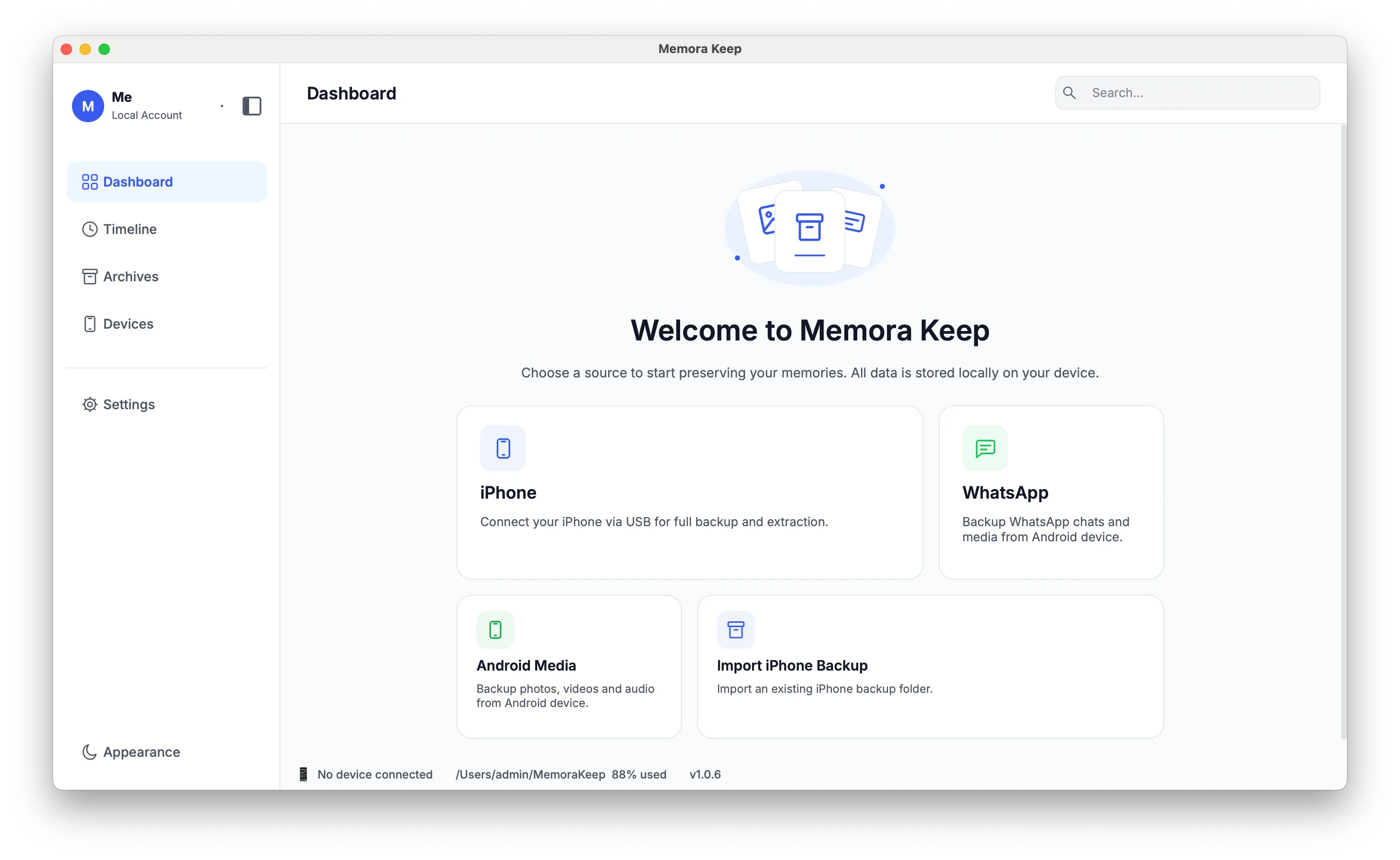Click the 'No device connected' status text
This screenshot has width=1400, height=860.
coord(375,774)
